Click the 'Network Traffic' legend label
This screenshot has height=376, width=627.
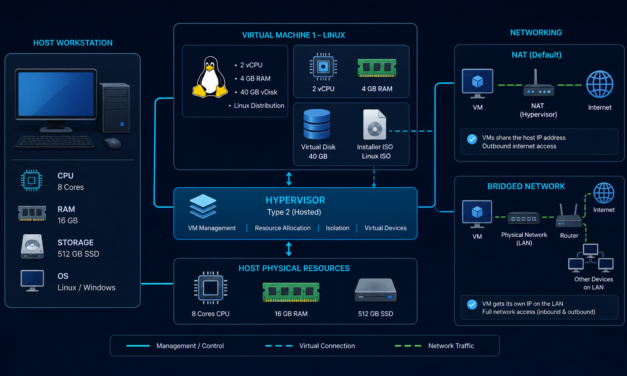(451, 346)
